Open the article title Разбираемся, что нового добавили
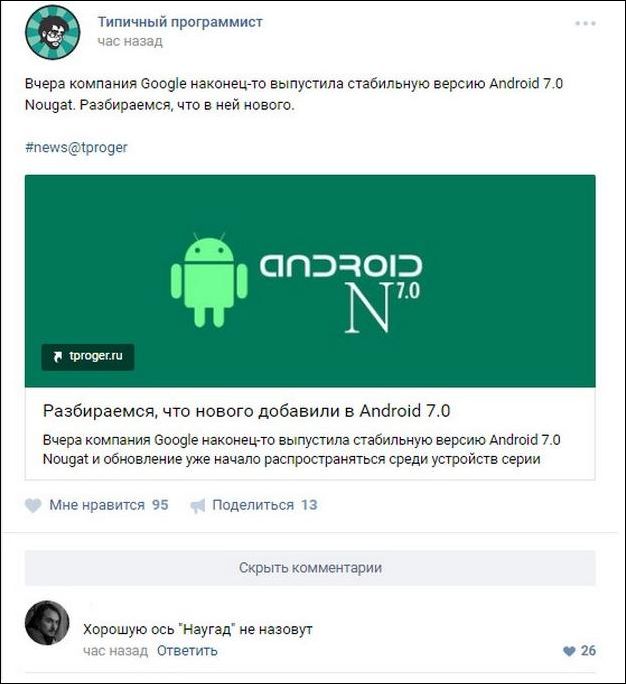Image resolution: width=626 pixels, height=684 pixels. pos(246,411)
